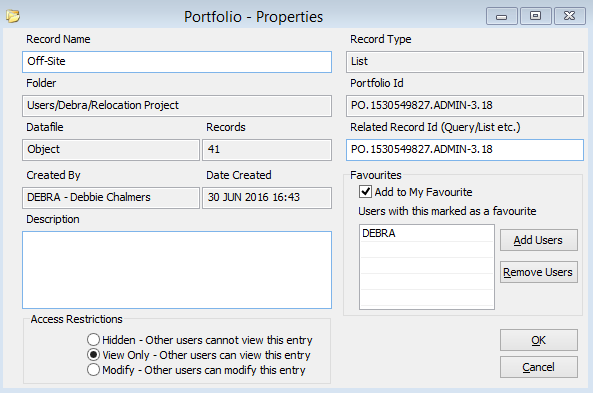Maximize the Portfolio Properties window
Screen dimensions: 593x393
click(535, 16)
